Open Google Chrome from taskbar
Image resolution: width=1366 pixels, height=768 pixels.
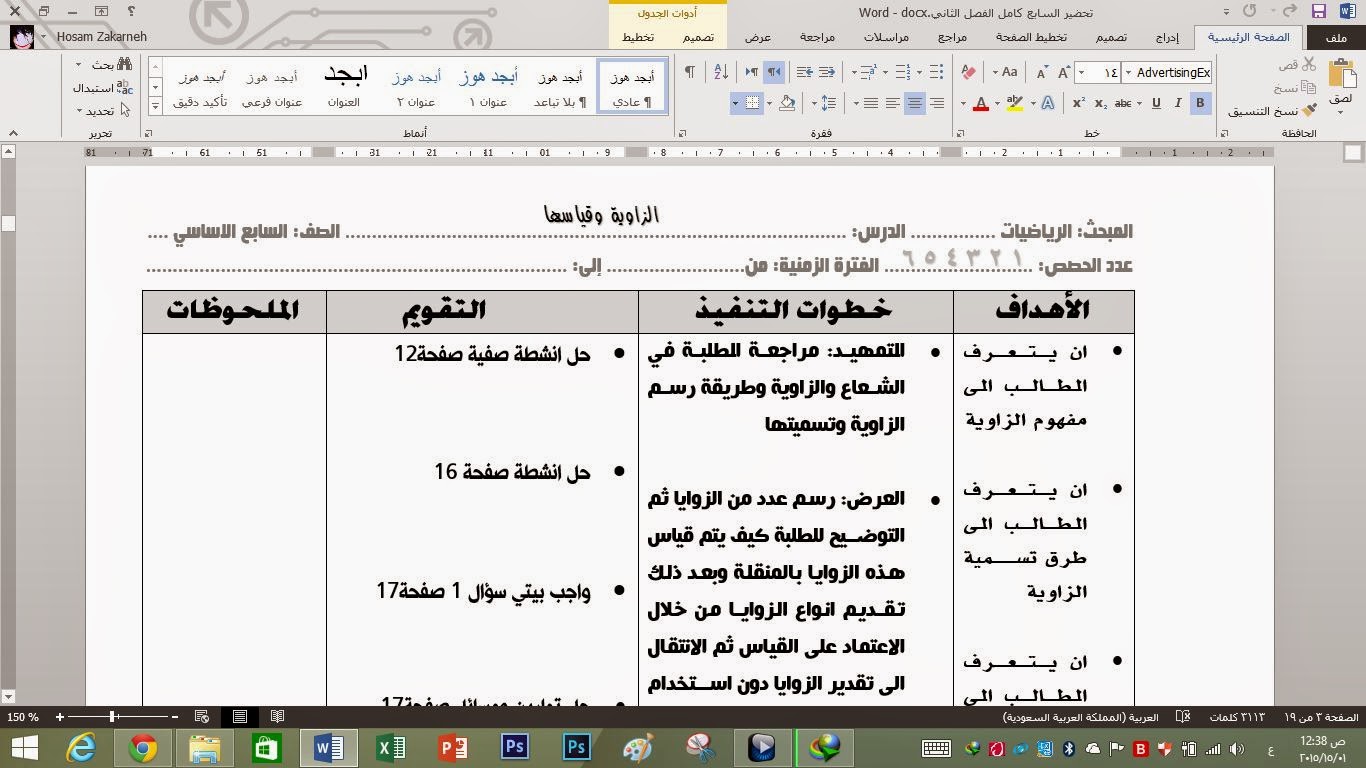click(143, 747)
